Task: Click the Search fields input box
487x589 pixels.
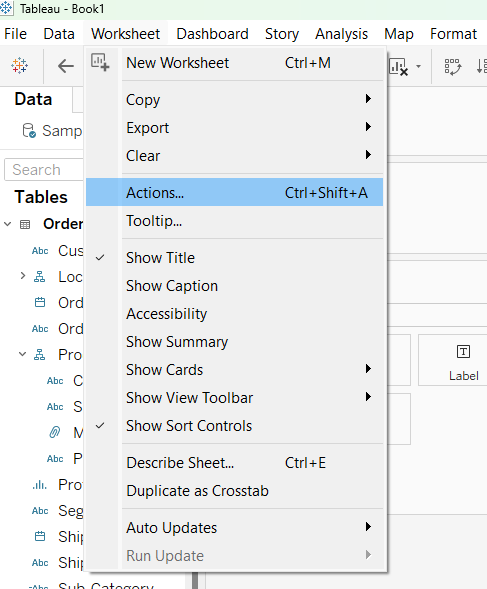Action: 44,170
